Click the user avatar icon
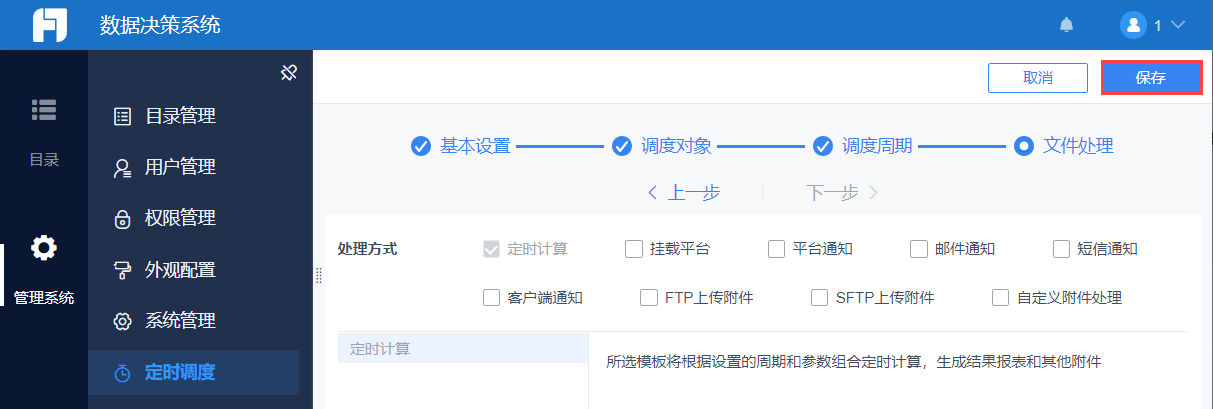This screenshot has height=409, width=1213. tap(1133, 25)
